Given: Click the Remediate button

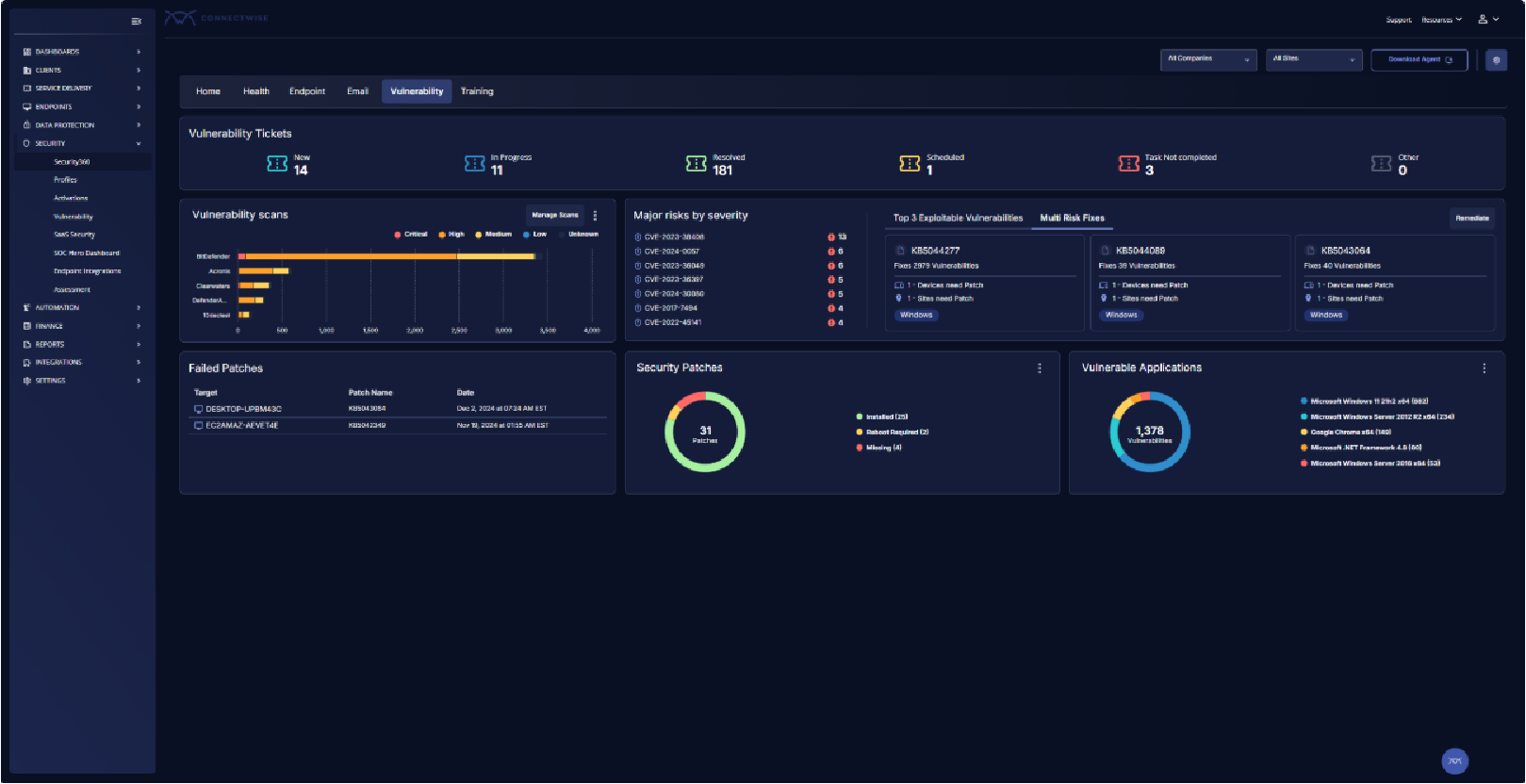Looking at the screenshot, I should click(1471, 218).
